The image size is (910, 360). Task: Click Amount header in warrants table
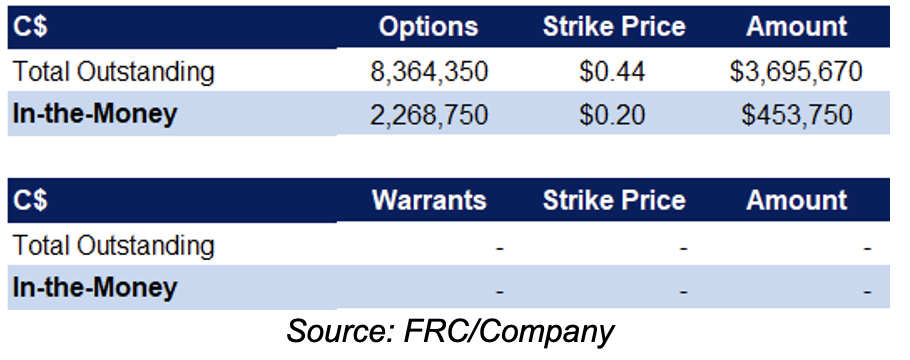tap(796, 200)
